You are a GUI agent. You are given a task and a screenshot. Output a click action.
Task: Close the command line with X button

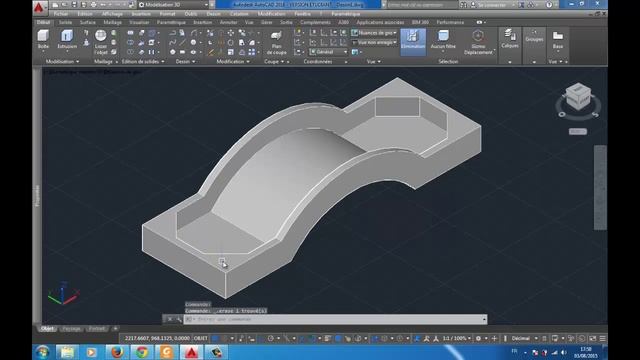[169, 319]
